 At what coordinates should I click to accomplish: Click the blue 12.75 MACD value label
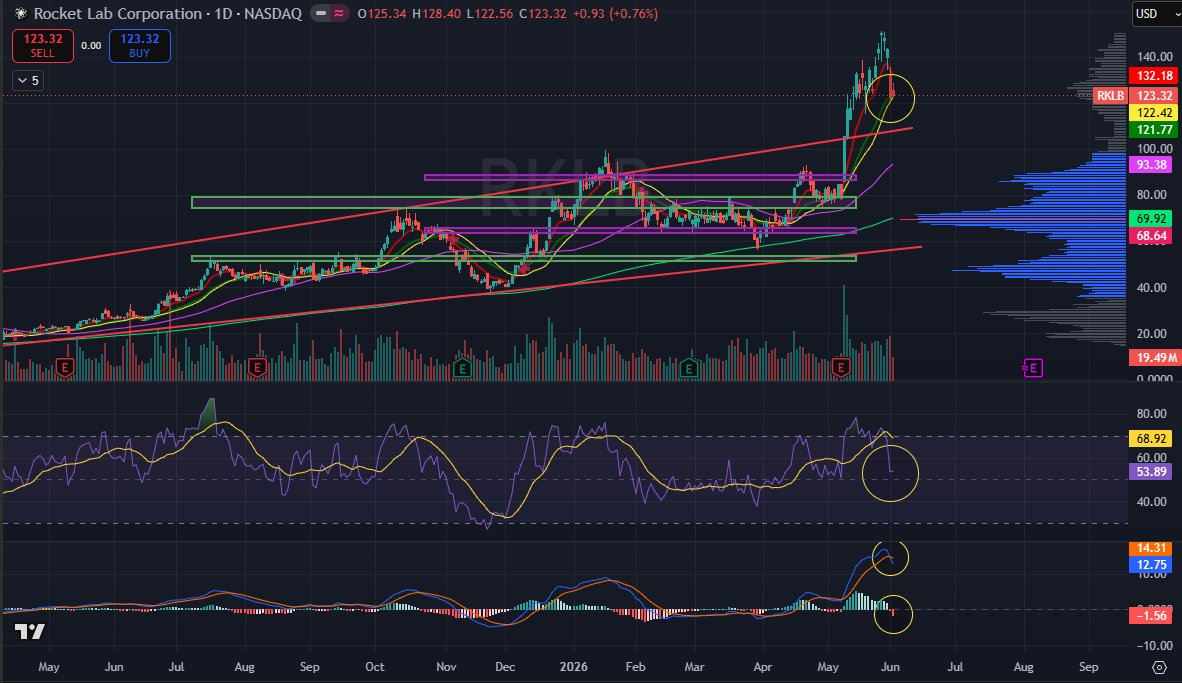[1151, 565]
